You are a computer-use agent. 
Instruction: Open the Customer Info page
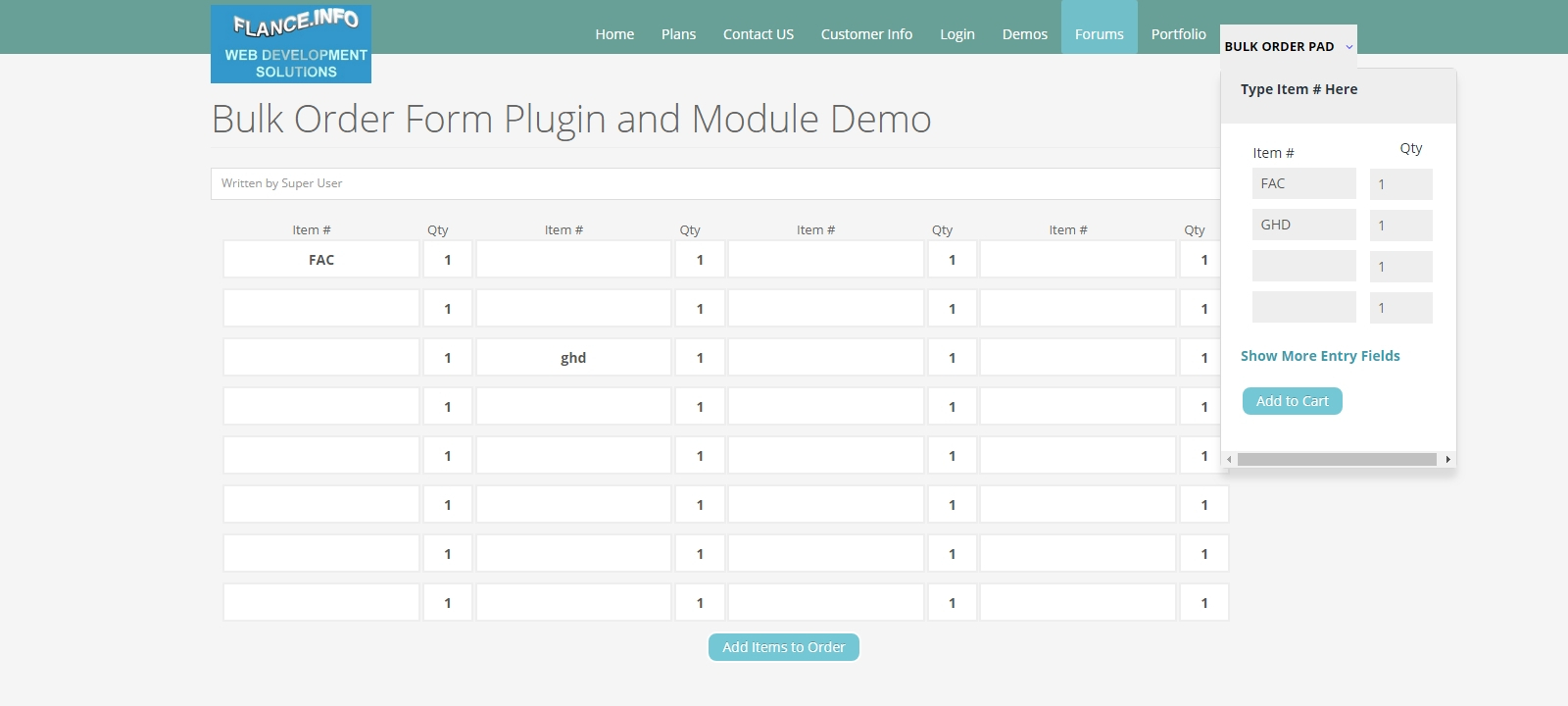(x=866, y=33)
